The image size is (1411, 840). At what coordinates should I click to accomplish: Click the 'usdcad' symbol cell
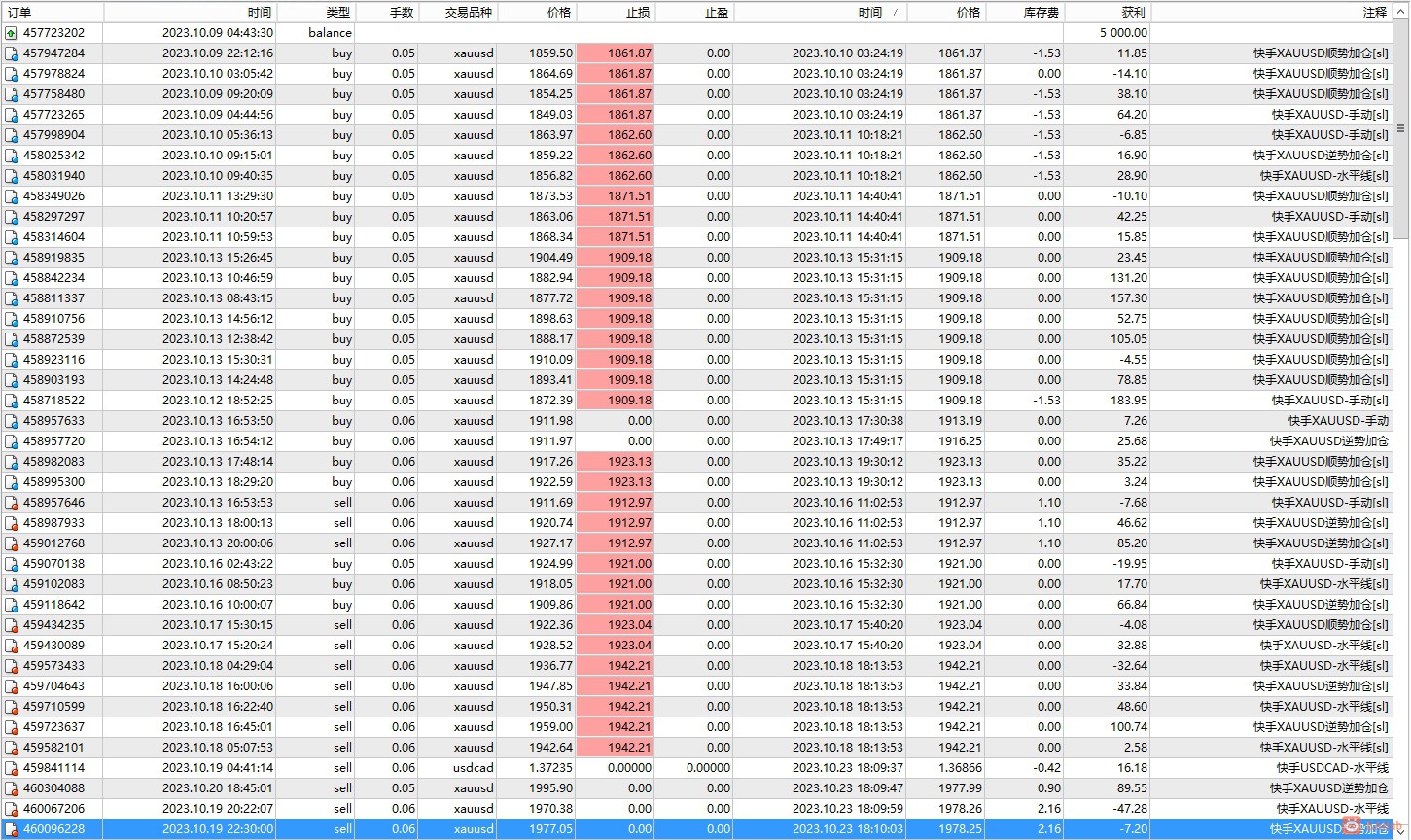click(x=474, y=768)
